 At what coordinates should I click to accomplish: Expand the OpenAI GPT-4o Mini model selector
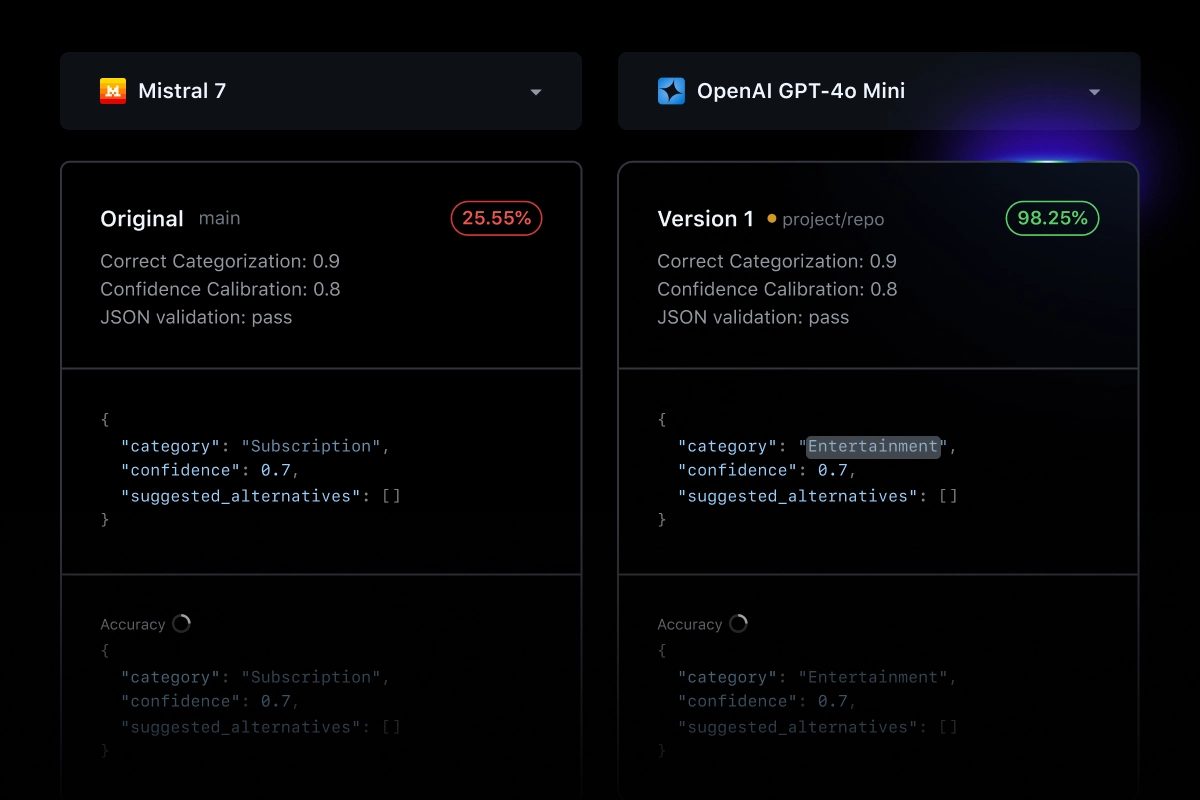(x=879, y=91)
